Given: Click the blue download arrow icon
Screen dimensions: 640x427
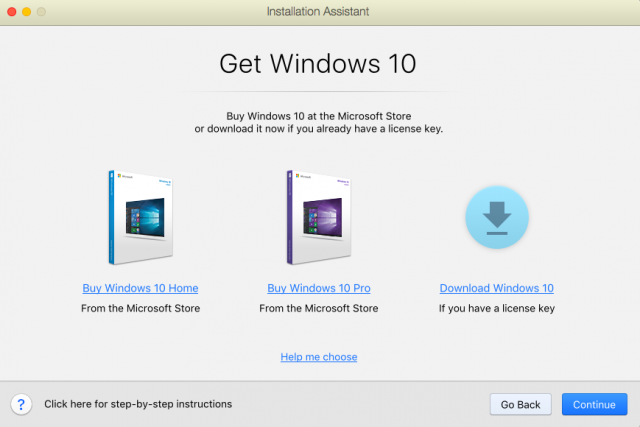Looking at the screenshot, I should pyautogui.click(x=497, y=217).
